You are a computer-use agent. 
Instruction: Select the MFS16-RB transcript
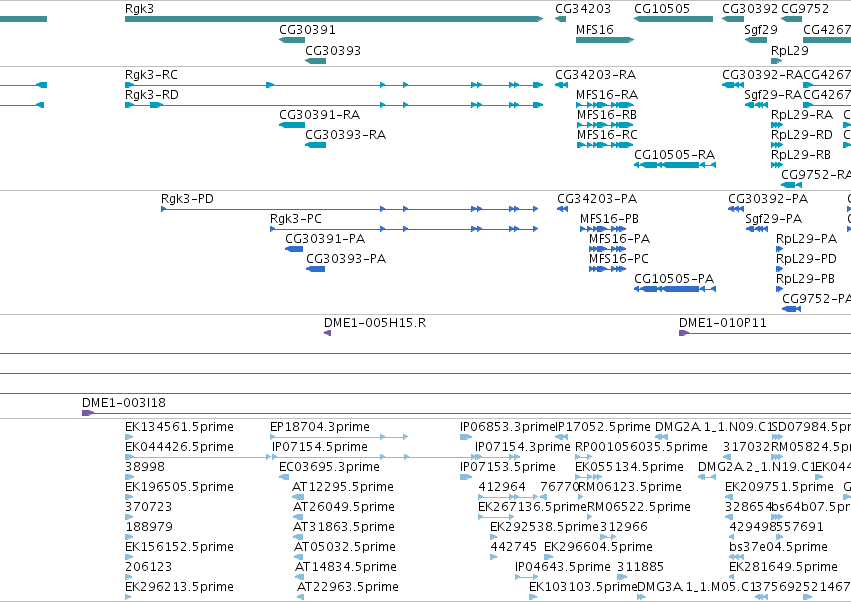(x=605, y=125)
